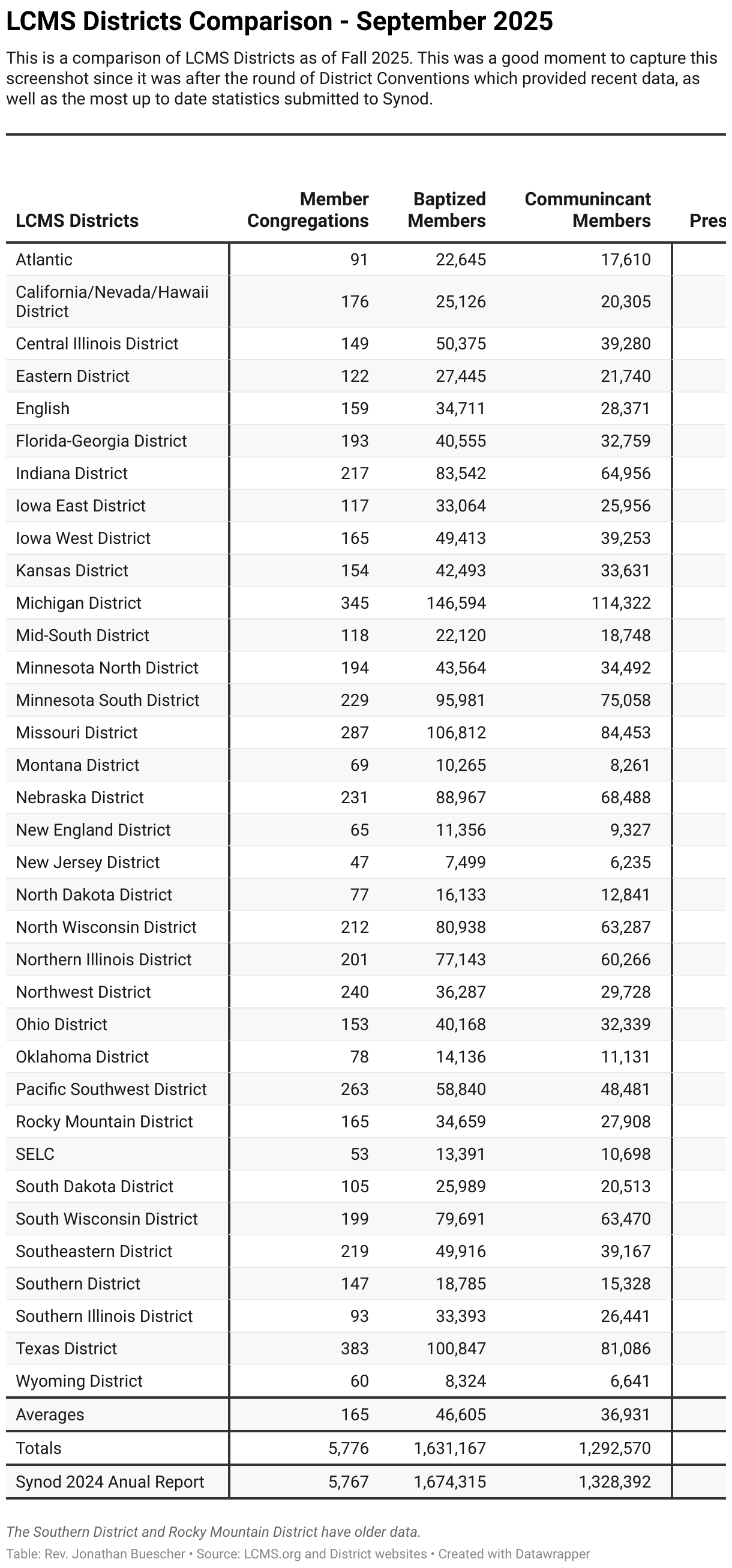Open the Created with Datawrapper link
The height and width of the screenshot is (1568, 732).
coord(514,1554)
